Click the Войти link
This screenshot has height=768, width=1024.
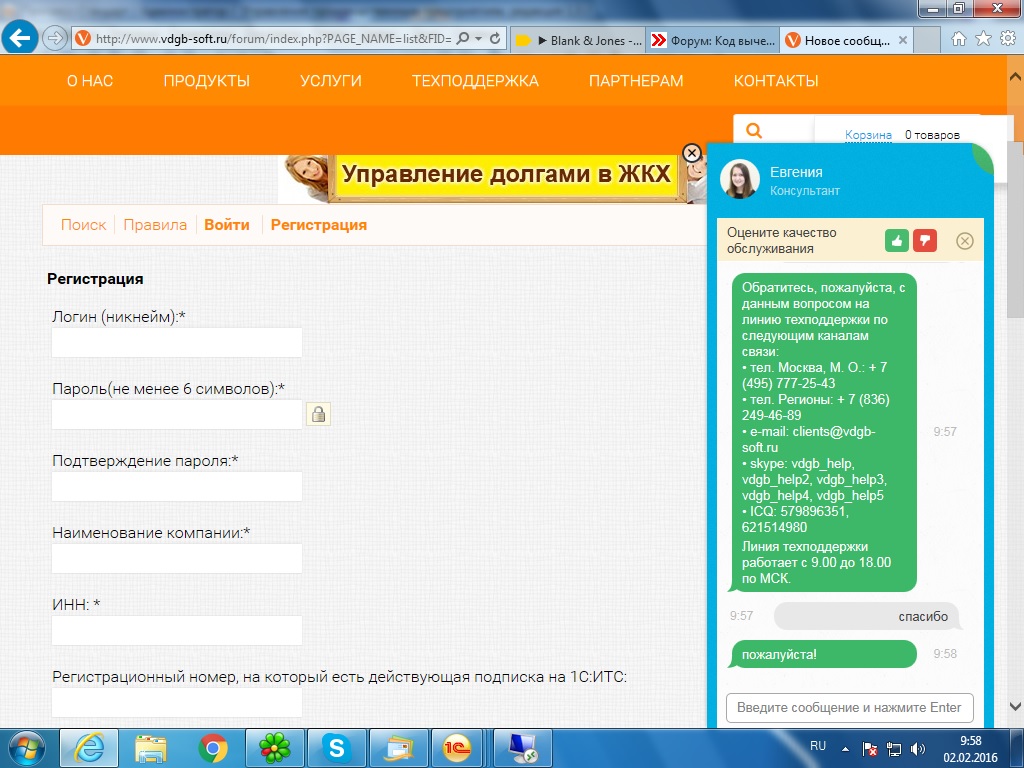tap(227, 225)
